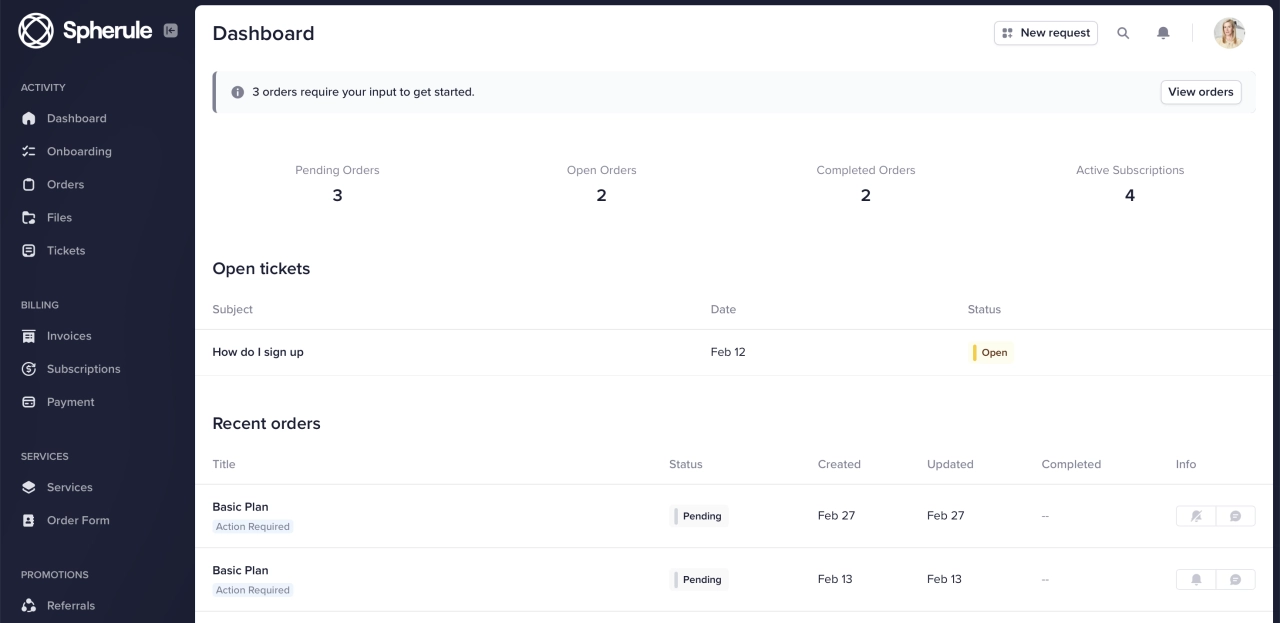
Task: Click the Title column header in orders
Action: click(224, 464)
